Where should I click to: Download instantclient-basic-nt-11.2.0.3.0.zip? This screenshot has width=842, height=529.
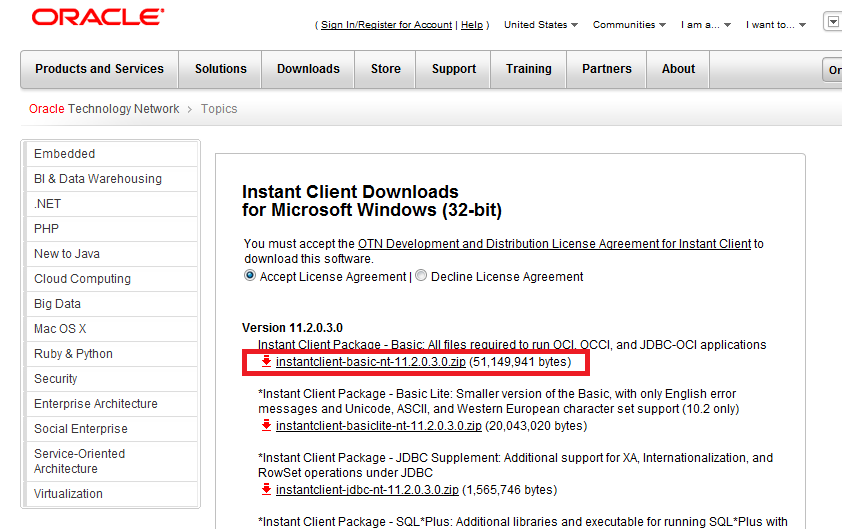pyautogui.click(x=371, y=362)
